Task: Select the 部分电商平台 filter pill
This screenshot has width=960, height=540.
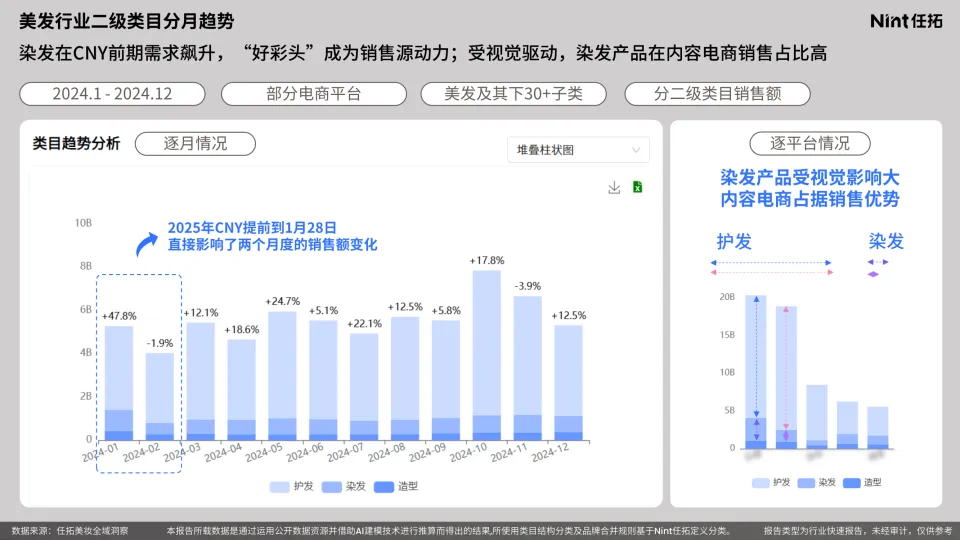Action: pyautogui.click(x=313, y=94)
